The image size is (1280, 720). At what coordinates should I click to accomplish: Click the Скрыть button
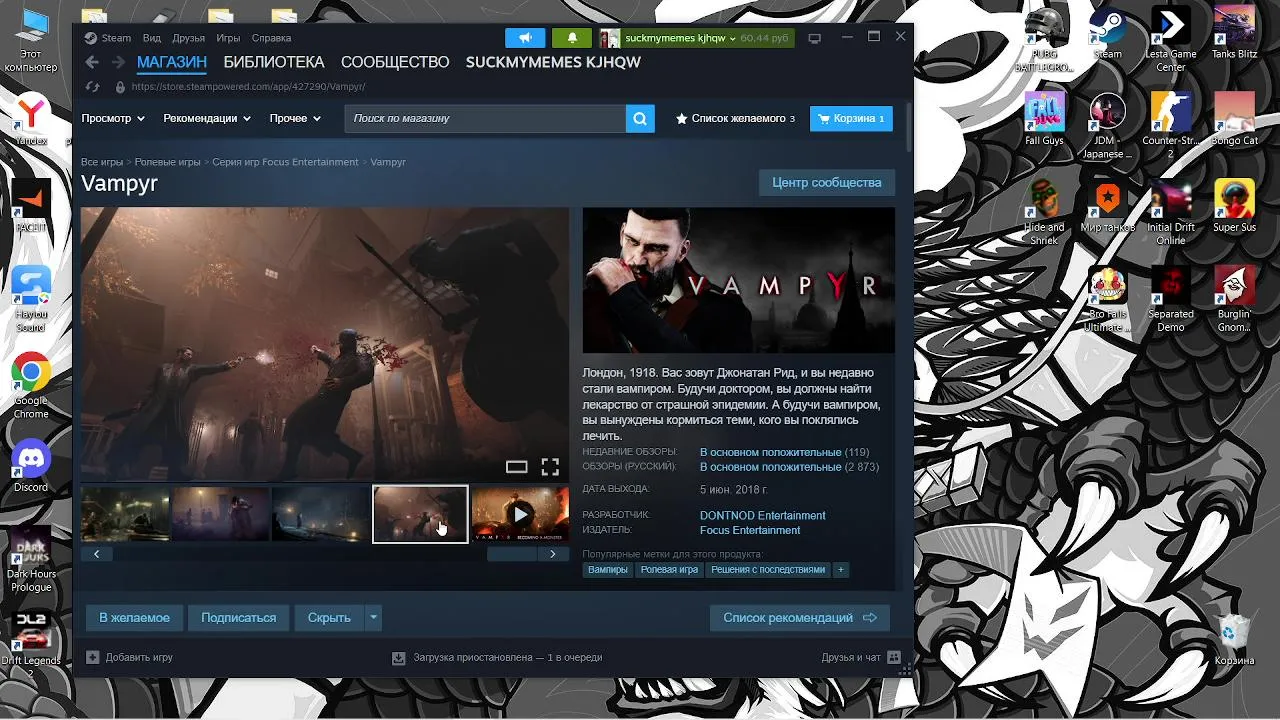(x=329, y=617)
